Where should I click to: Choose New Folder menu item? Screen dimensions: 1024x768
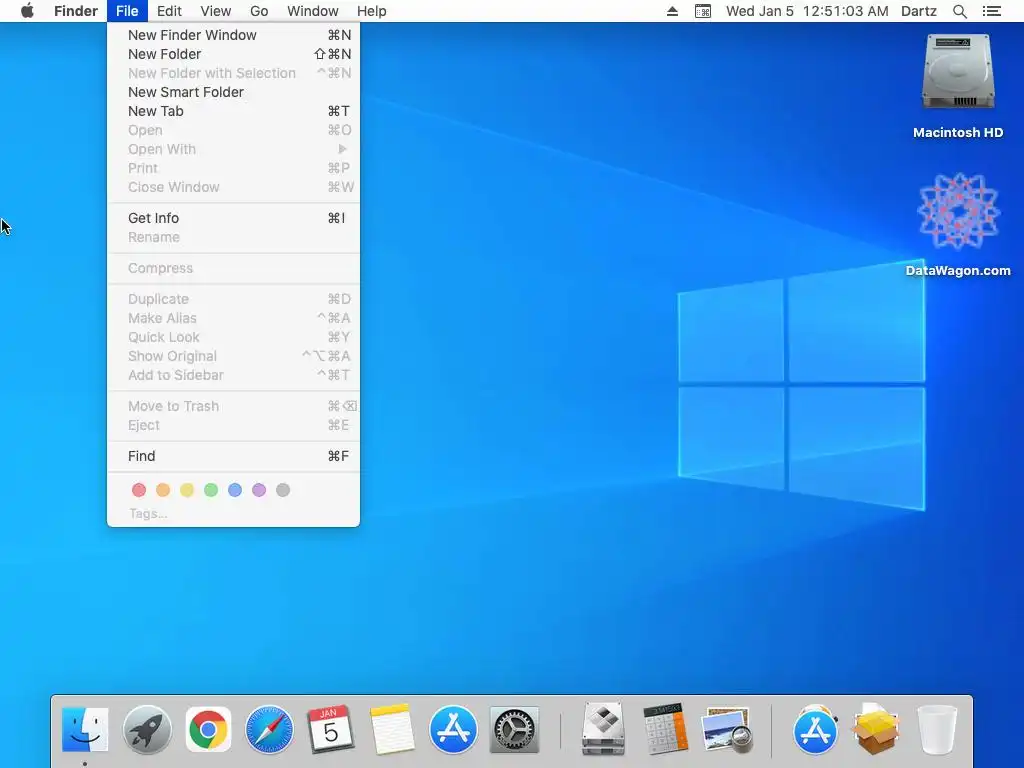(233, 54)
